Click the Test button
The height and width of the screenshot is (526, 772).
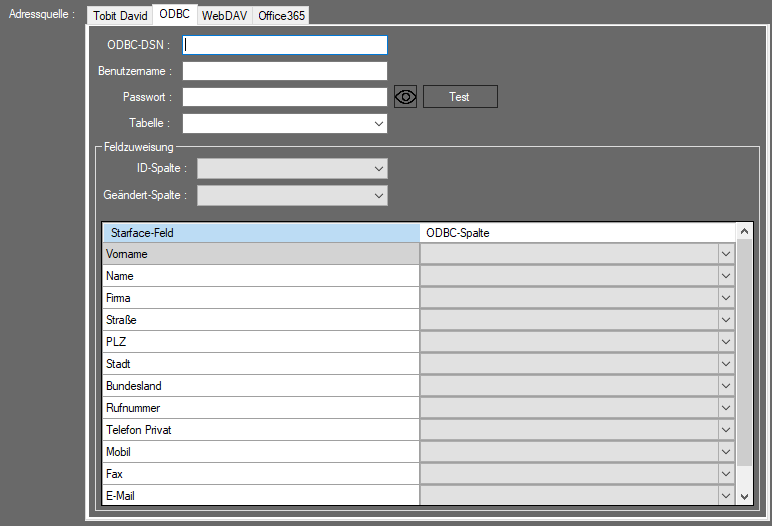460,97
